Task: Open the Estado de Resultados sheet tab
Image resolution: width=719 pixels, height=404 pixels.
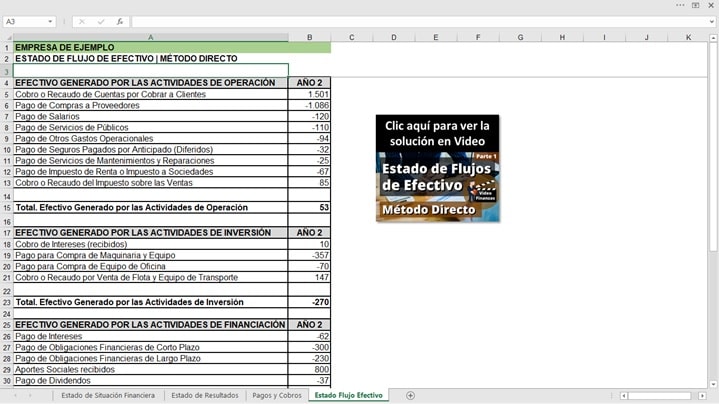Action: point(205,396)
